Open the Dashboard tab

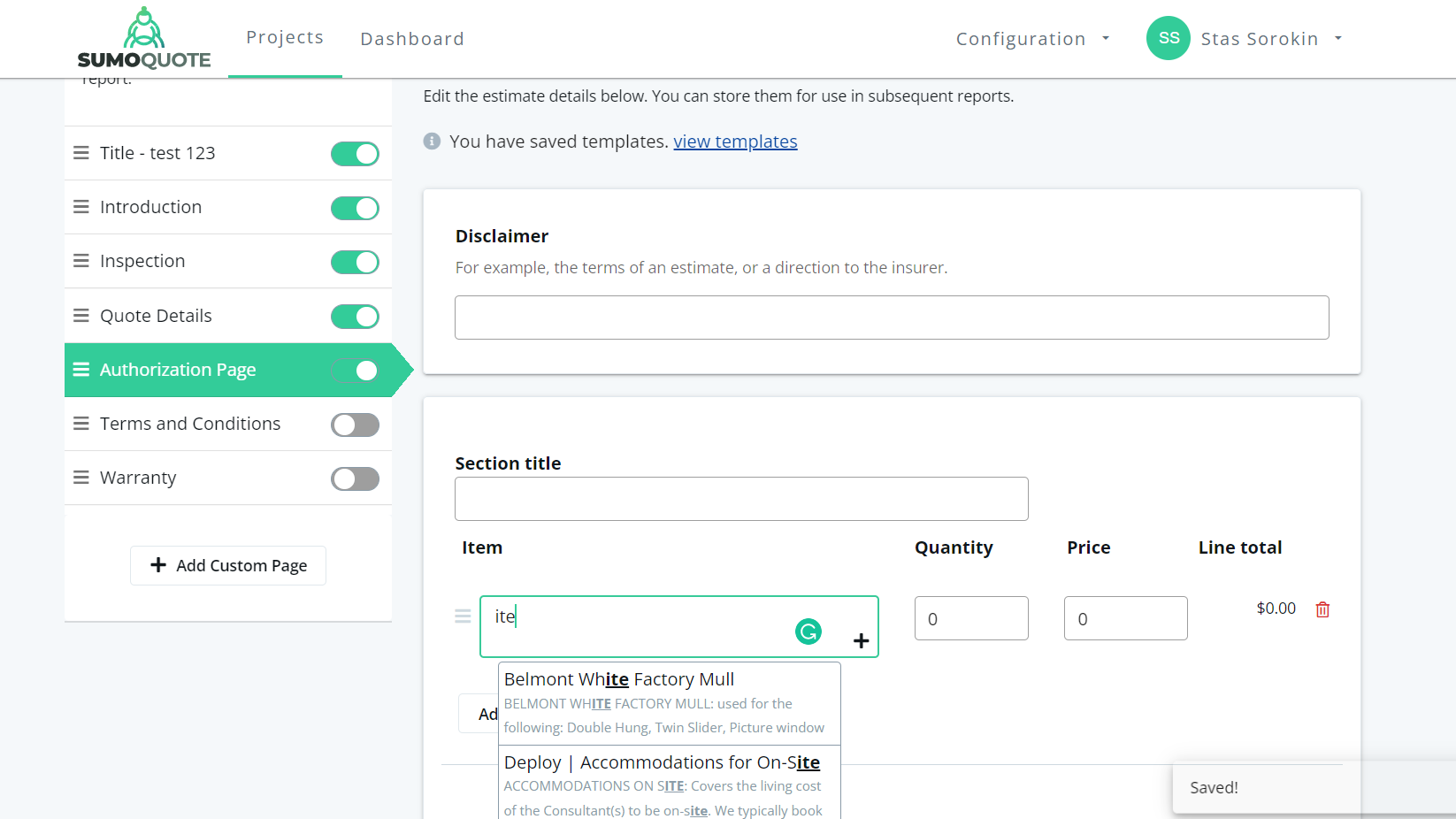point(412,39)
